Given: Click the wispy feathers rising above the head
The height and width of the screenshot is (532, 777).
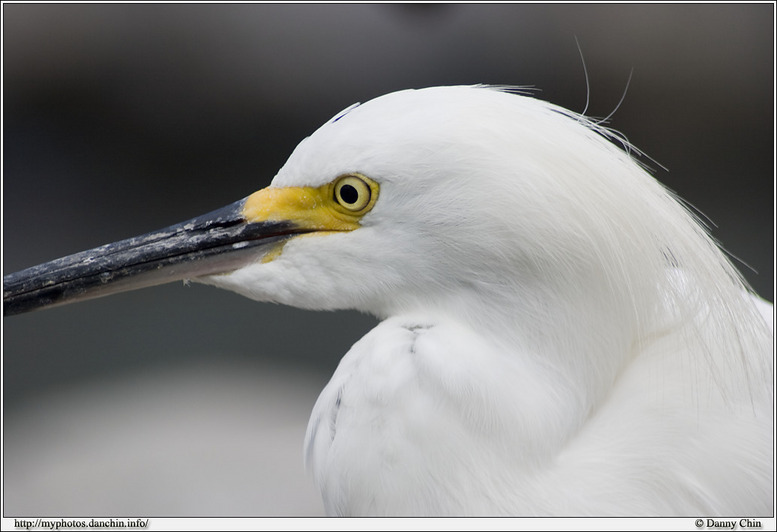Looking at the screenshot, I should [x=600, y=100].
